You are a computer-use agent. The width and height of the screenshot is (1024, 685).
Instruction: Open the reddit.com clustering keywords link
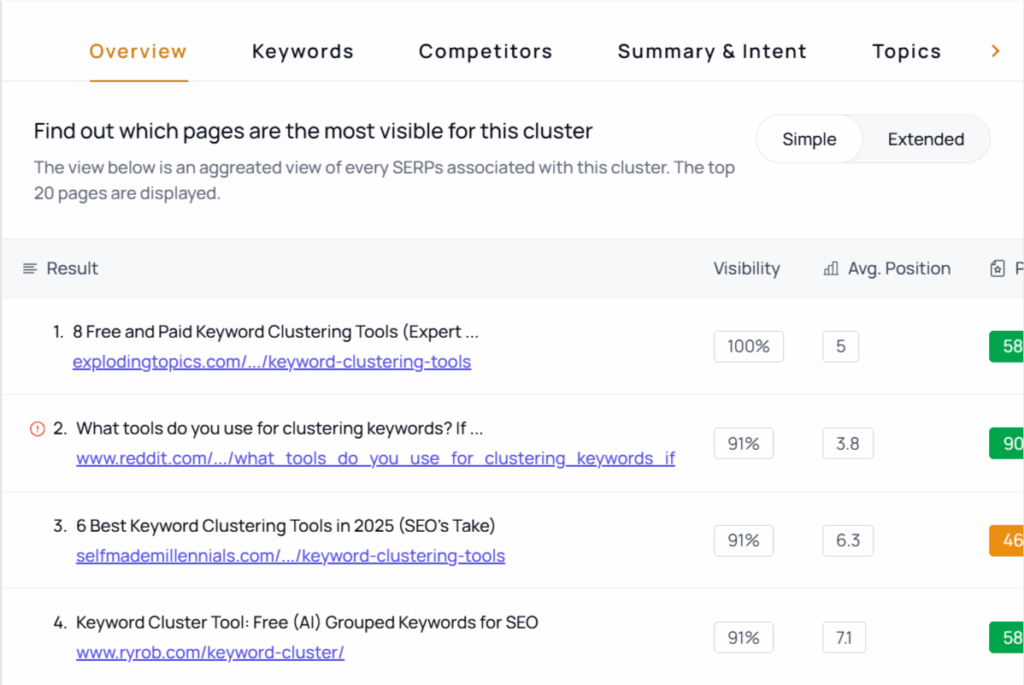click(375, 459)
